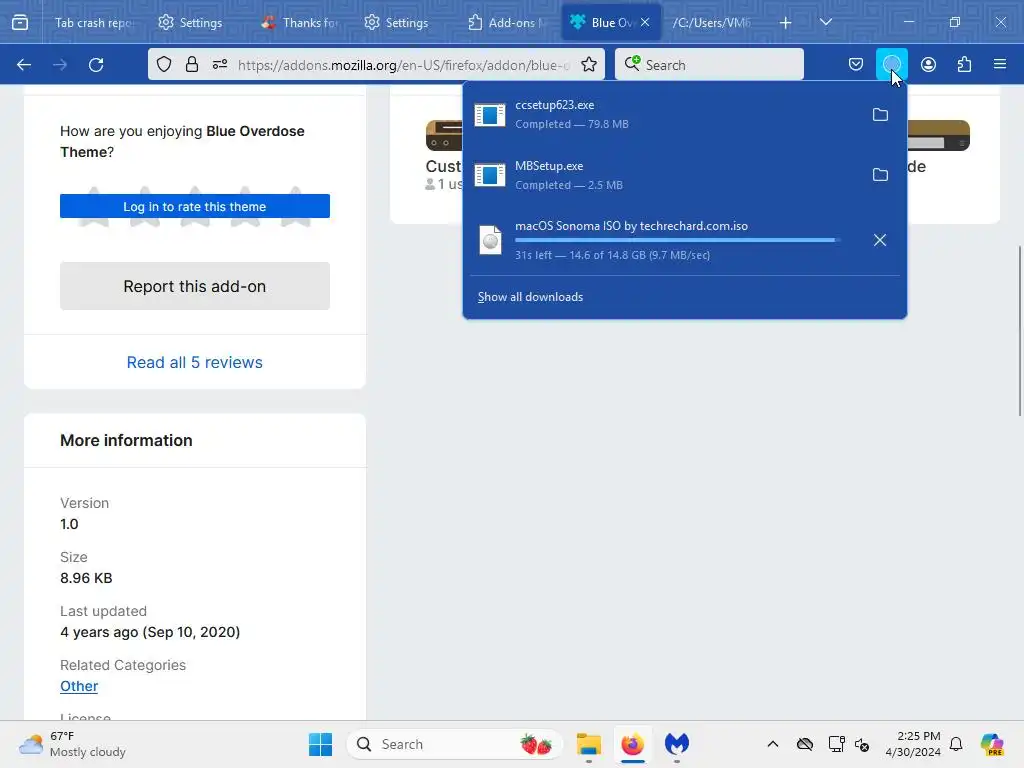Open clock and date 2:25 PM
Image resolution: width=1024 pixels, height=768 pixels.
click(913, 744)
